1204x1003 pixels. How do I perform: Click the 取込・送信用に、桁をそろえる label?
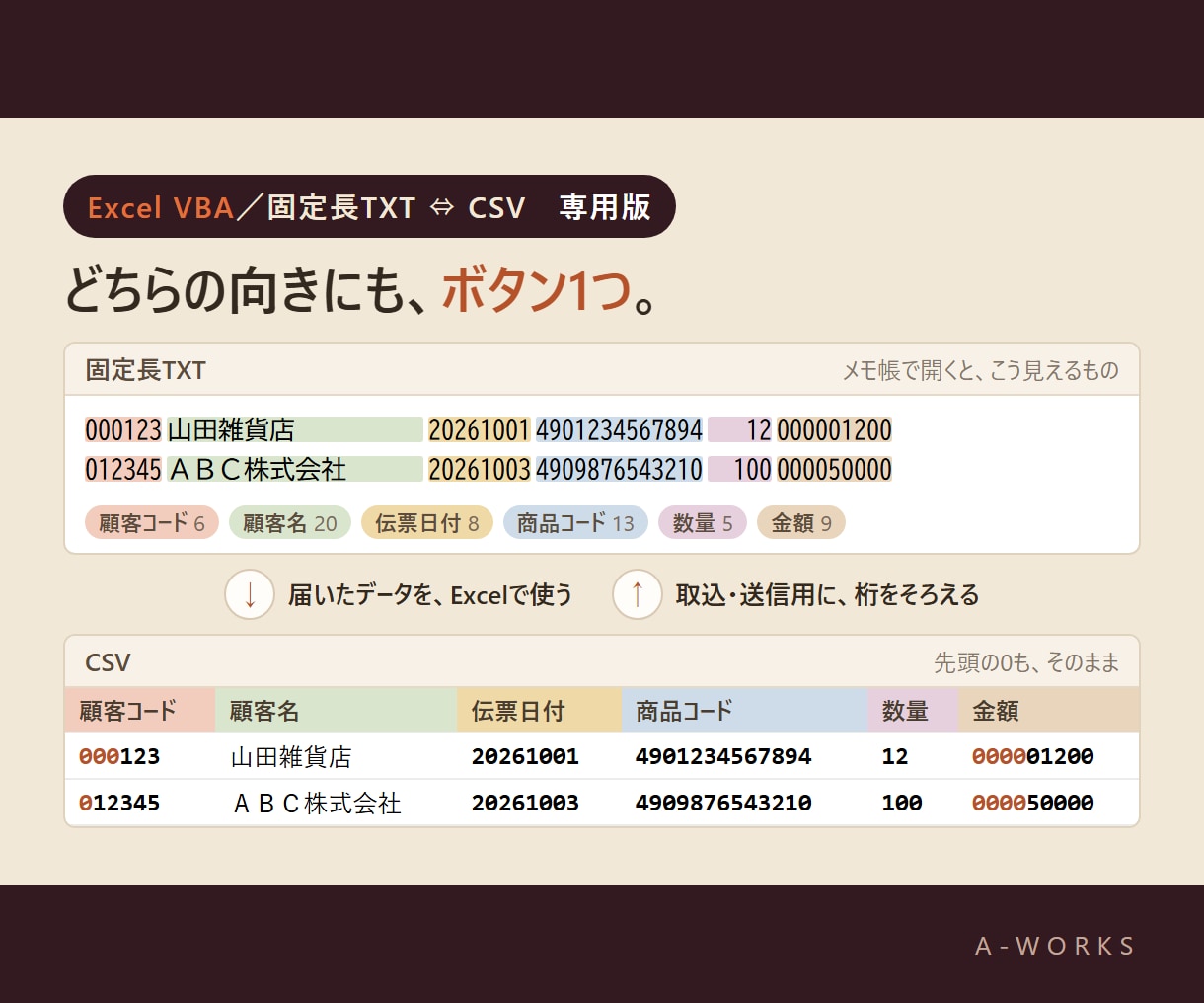tap(827, 595)
